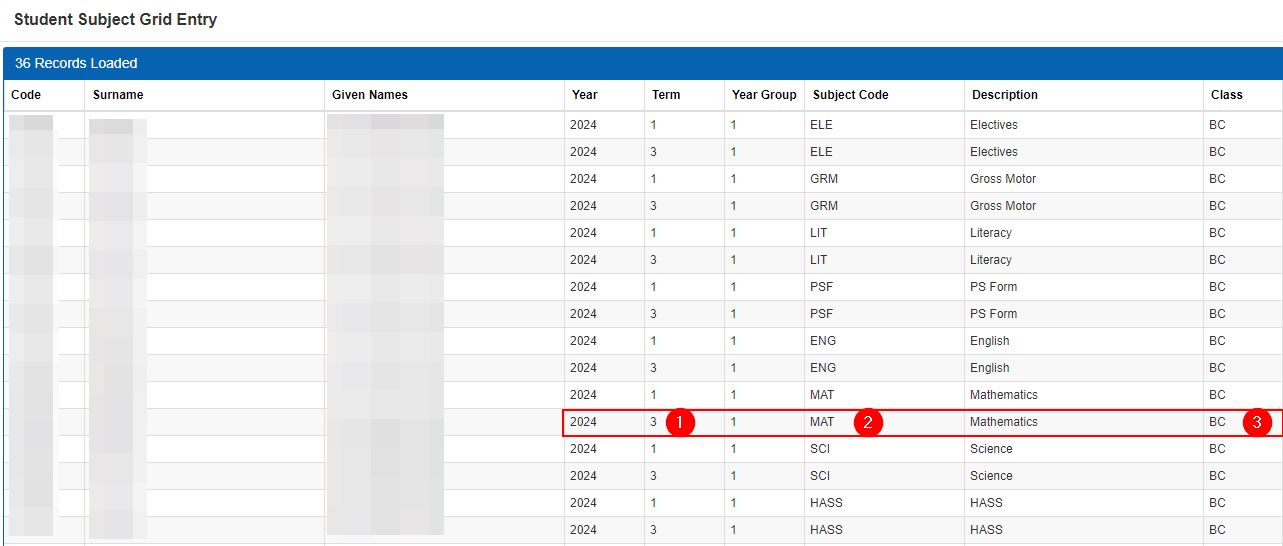The image size is (1283, 546).
Task: Select the LIT subject code in Term 3 row
Action: (x=819, y=260)
